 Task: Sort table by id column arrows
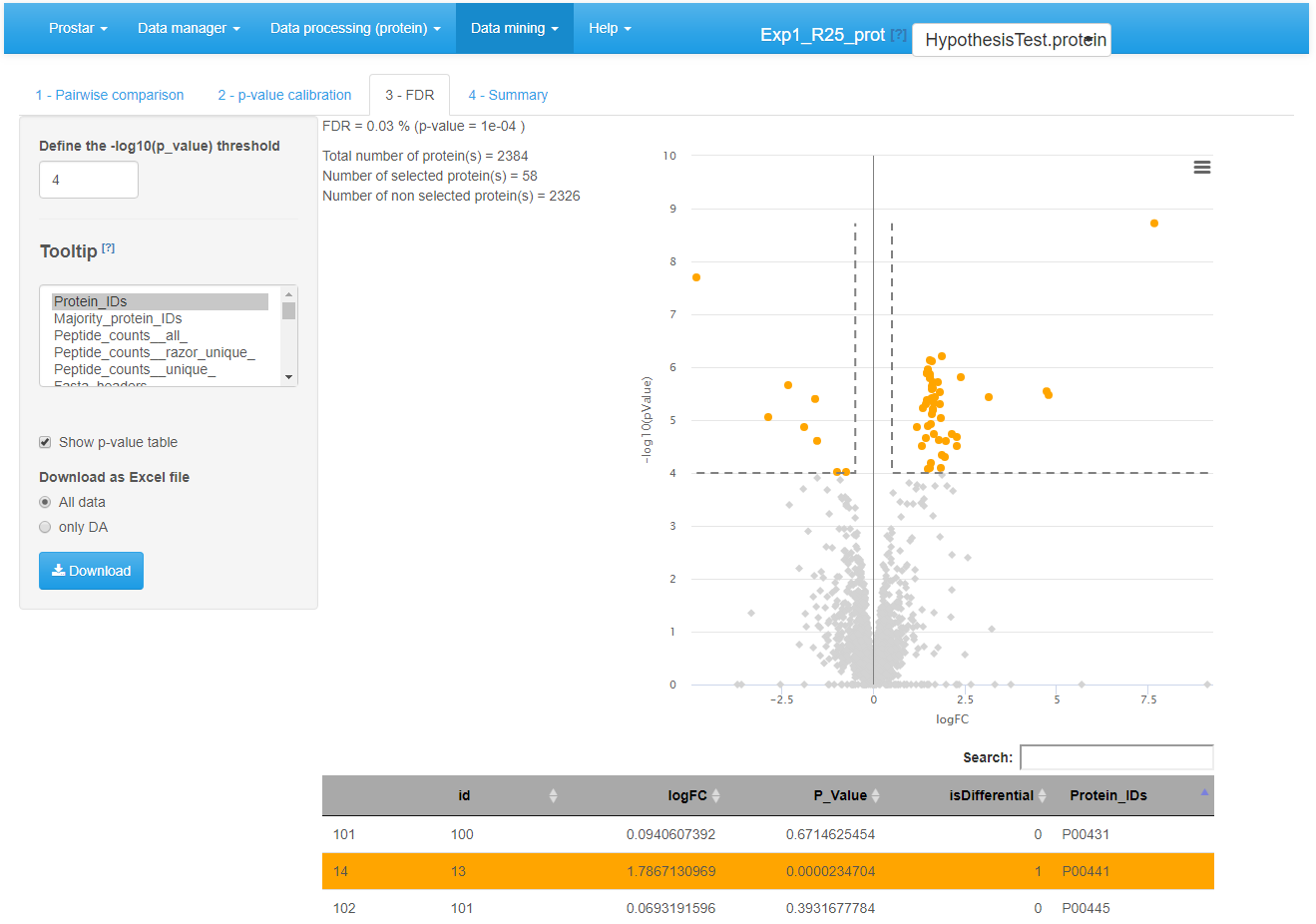click(553, 795)
